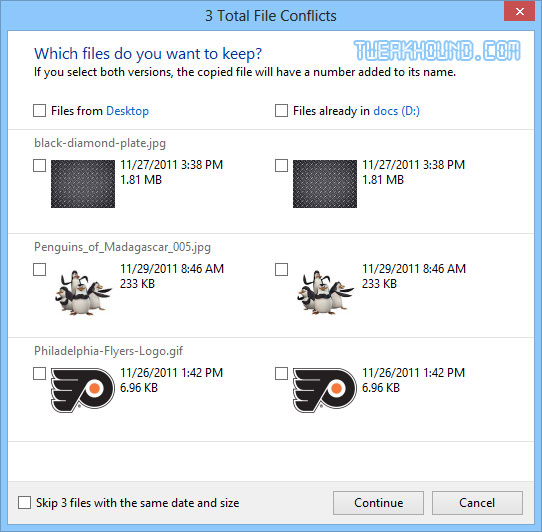Screen dimensions: 542x532
Task: Click the Desktop penguins image thumbnail
Action: click(83, 292)
